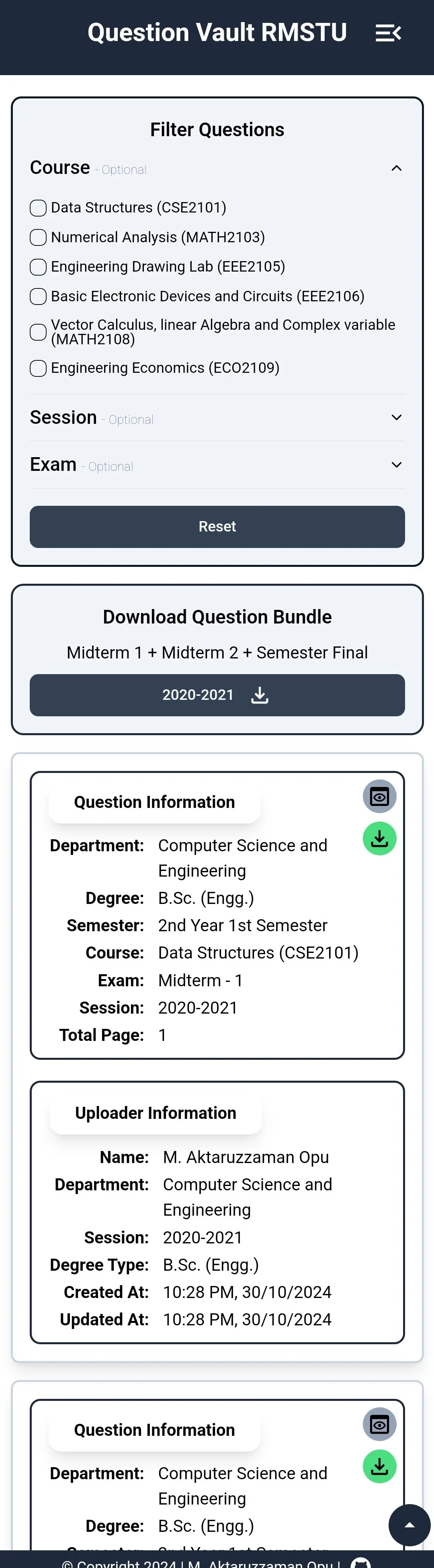This screenshot has width=434, height=1568.
Task: Open GitHub icon in footer
Action: [360, 1562]
